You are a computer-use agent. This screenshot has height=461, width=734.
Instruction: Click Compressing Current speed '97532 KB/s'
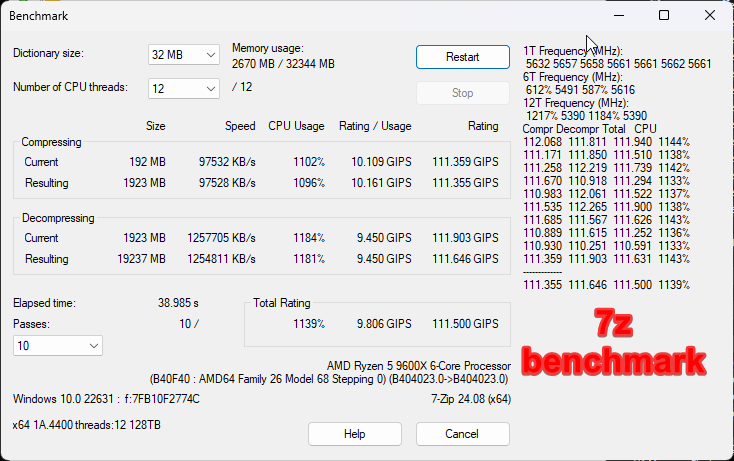227,162
